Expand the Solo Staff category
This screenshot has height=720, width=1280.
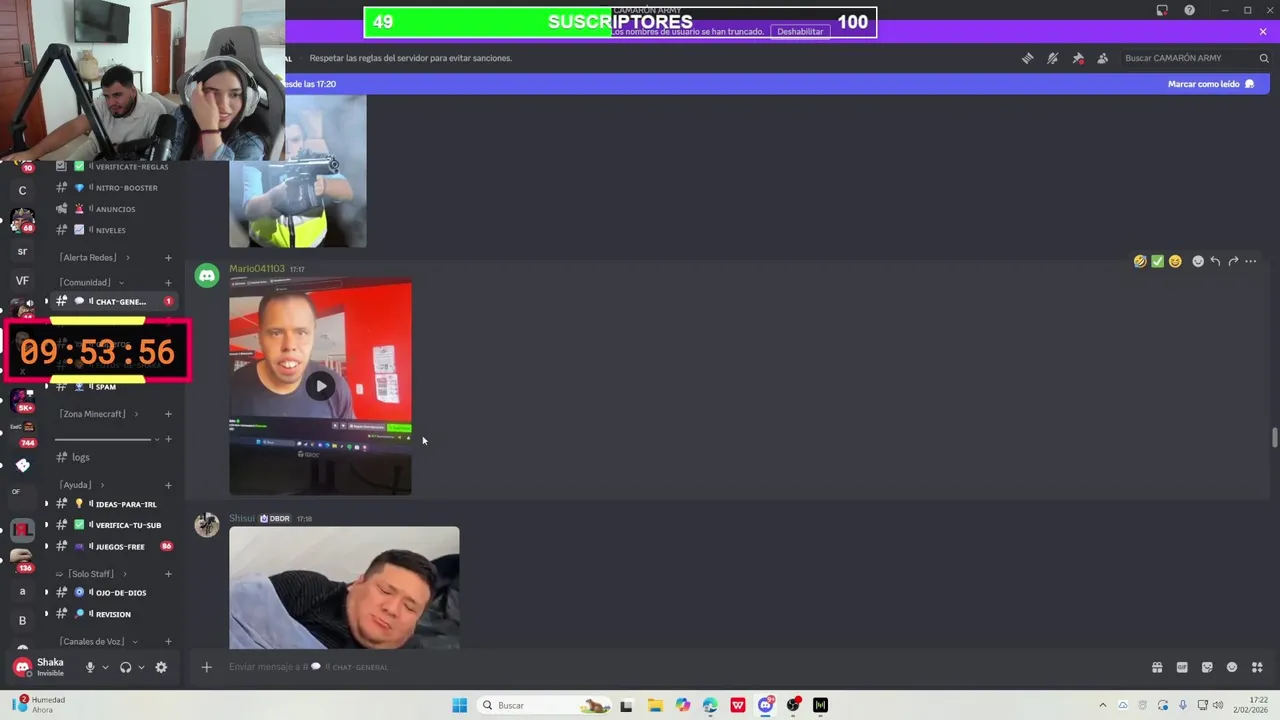[90, 574]
